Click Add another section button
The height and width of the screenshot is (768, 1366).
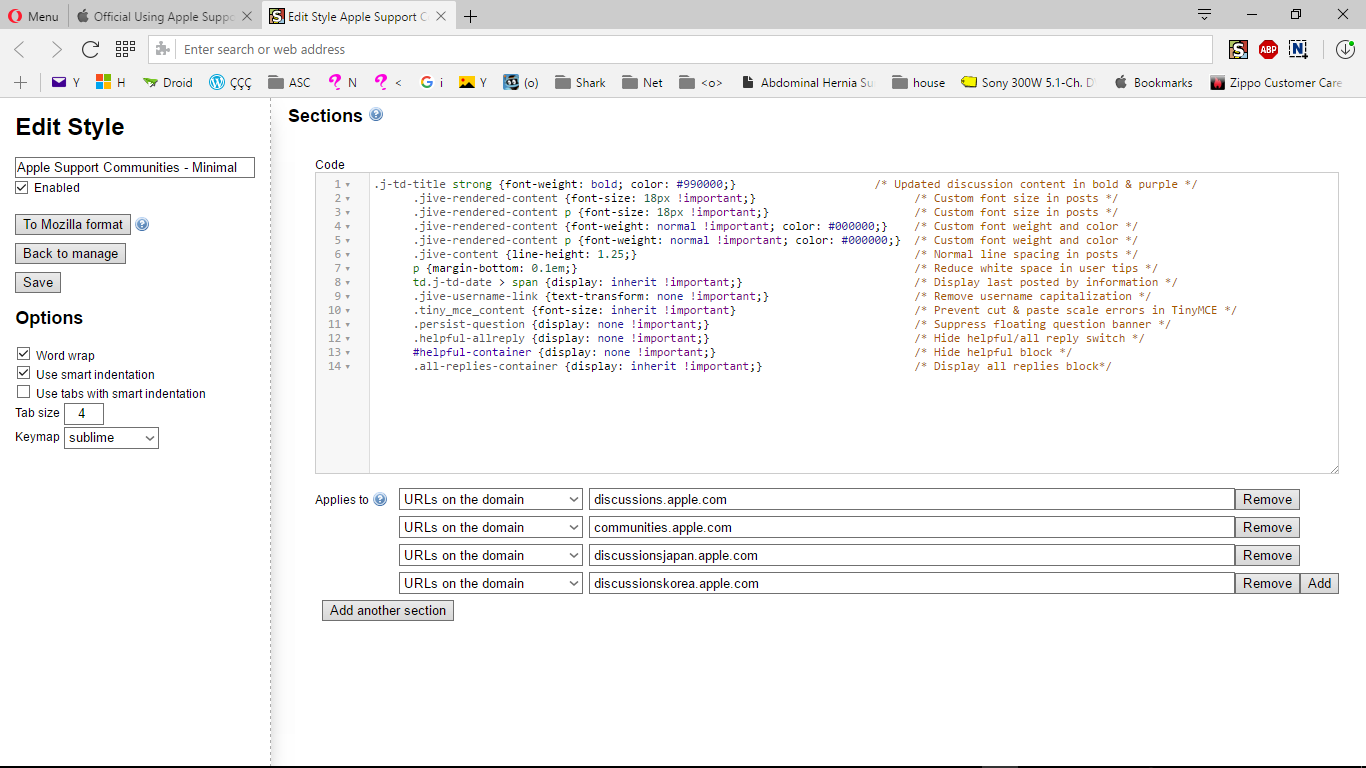coord(388,611)
